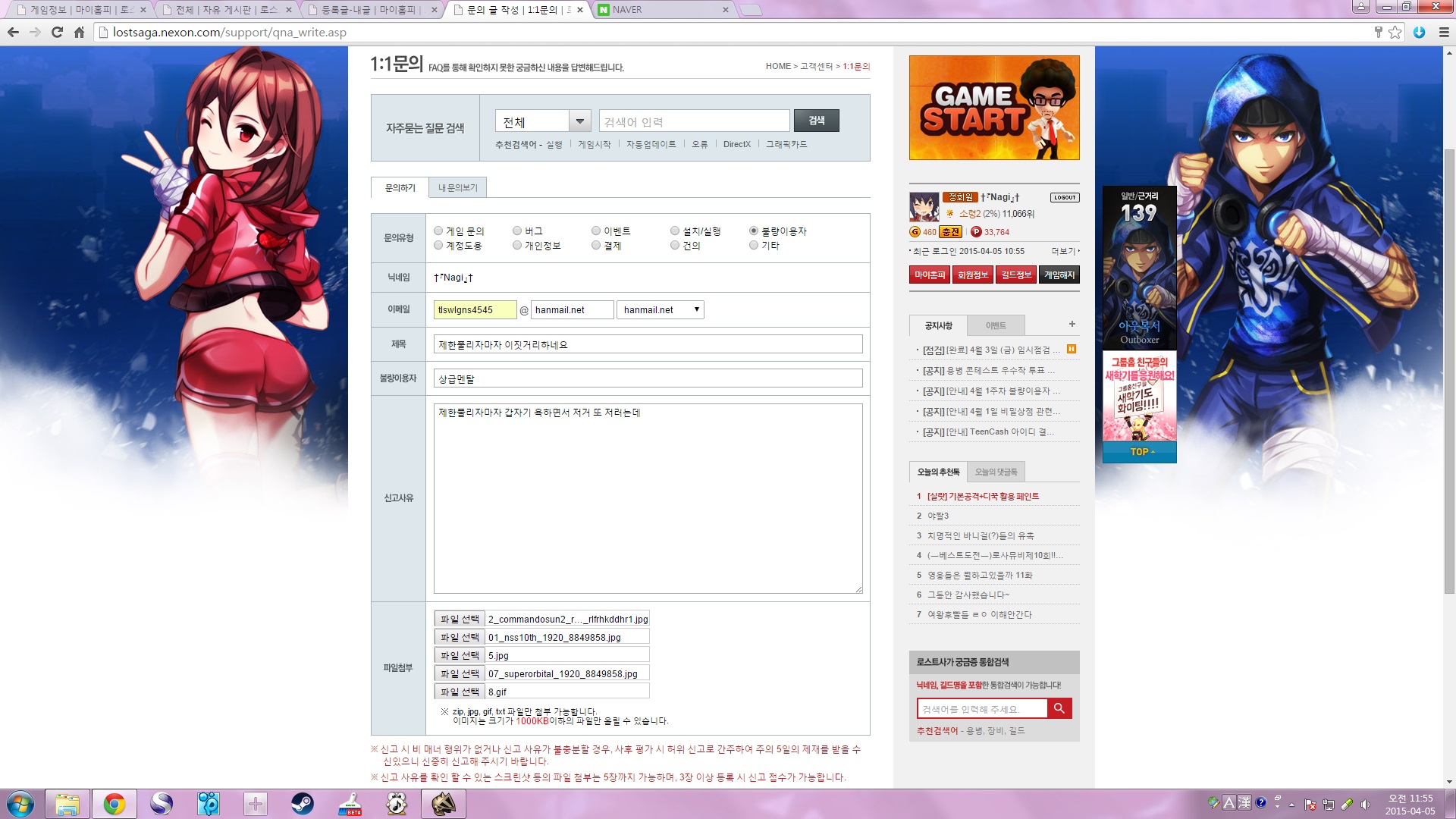Switch to the 문의하기 tab
Image resolution: width=1456 pixels, height=819 pixels.
point(400,187)
